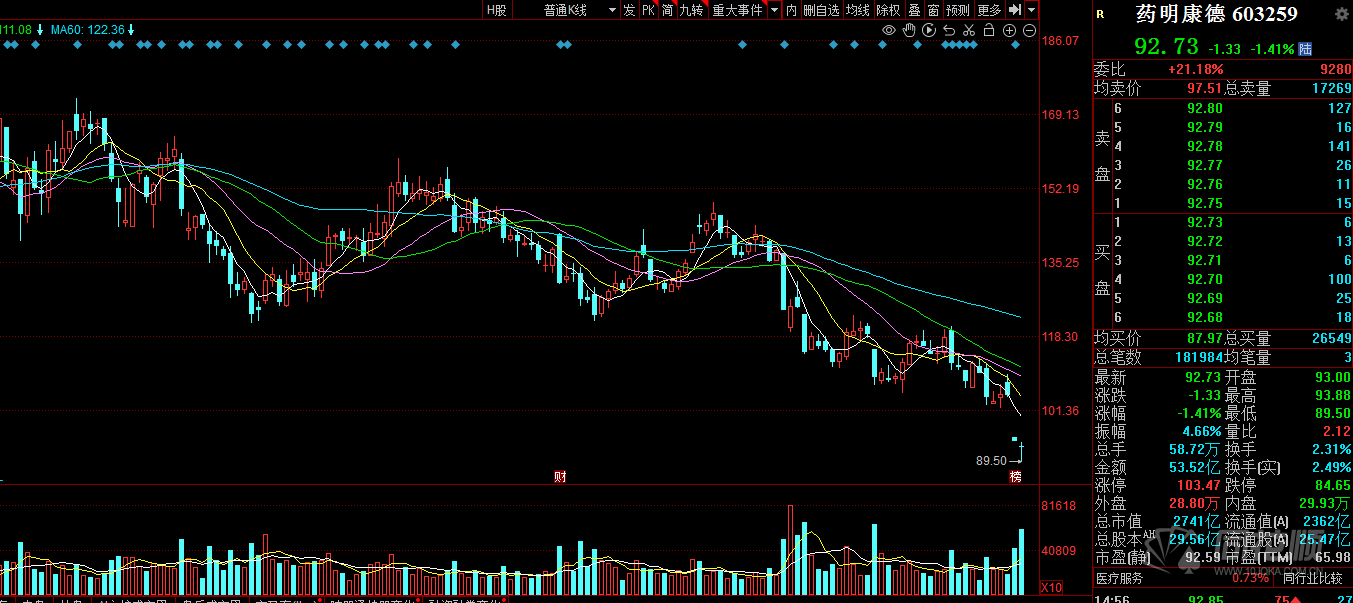This screenshot has height=603, width=1353.
Task: Click the yellow R marker beside the stock name
Action: 1101,14
